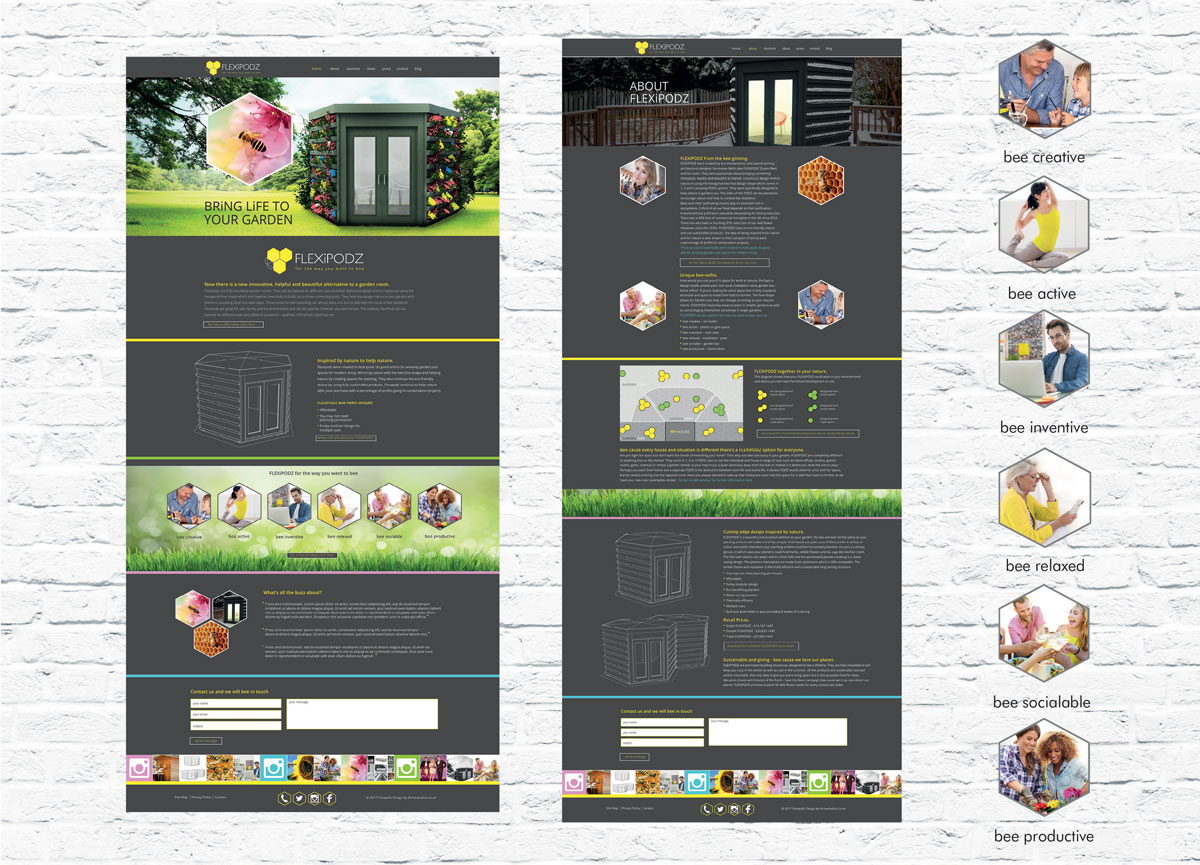Click the Flexipodz logo in home page header
1200x865 pixels.
pyautogui.click(x=233, y=68)
